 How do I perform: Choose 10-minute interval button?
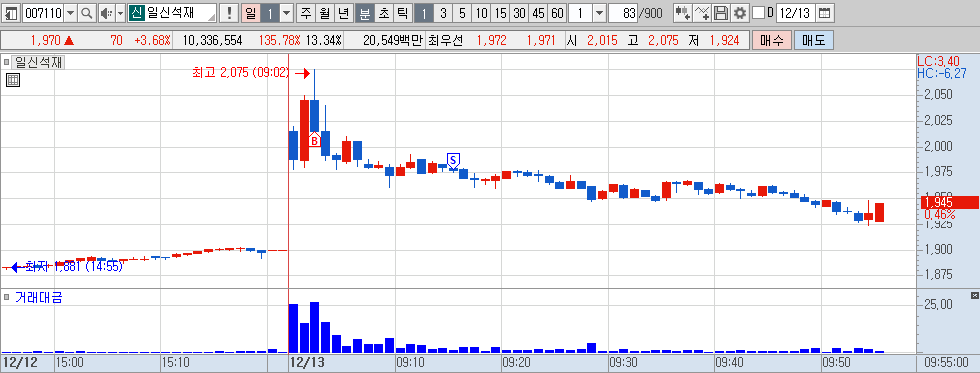click(481, 12)
